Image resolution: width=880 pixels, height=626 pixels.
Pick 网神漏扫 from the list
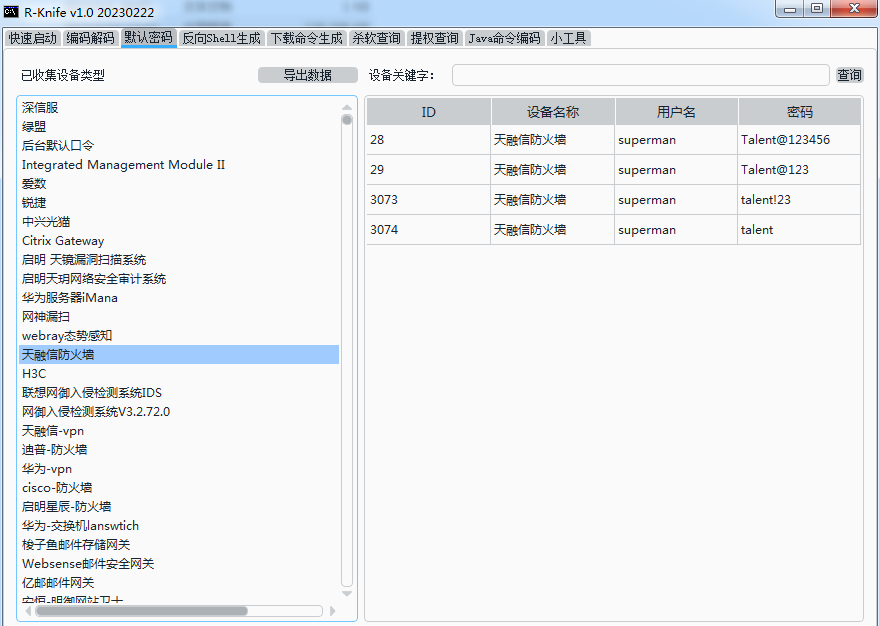(x=178, y=317)
